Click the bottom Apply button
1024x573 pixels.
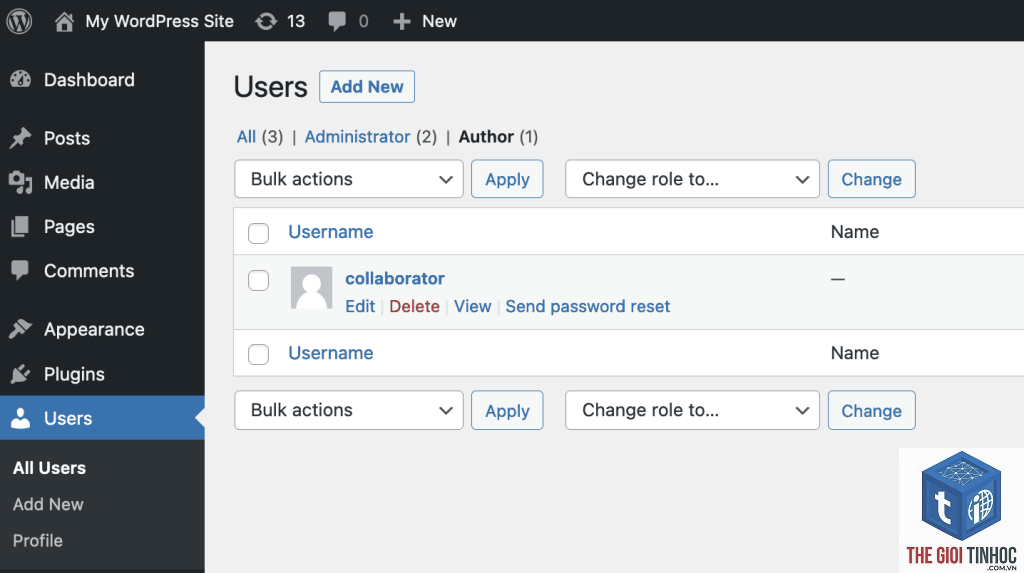click(x=507, y=410)
